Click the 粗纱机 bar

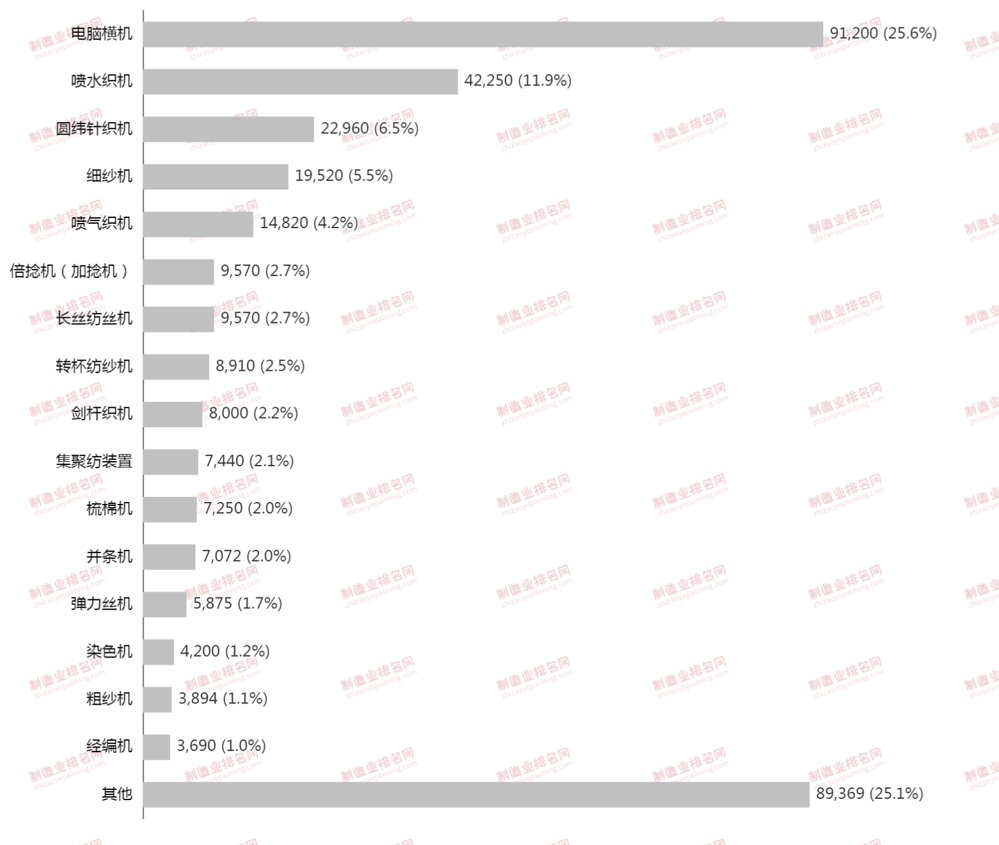158,699
